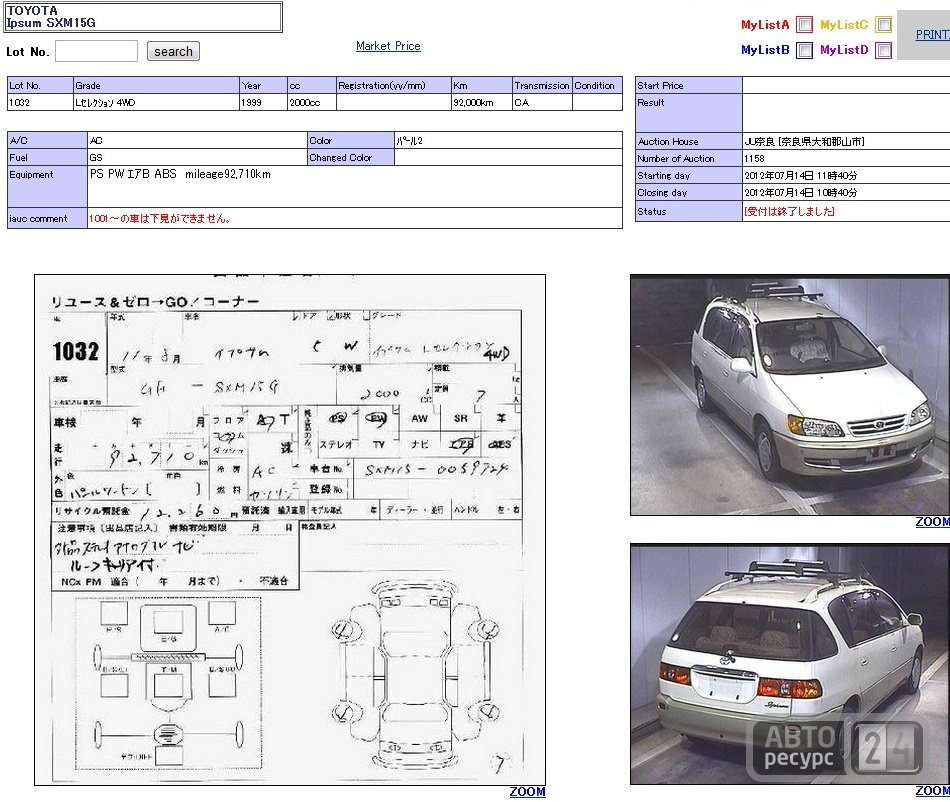Open ZOOM link under auction sheet
950x802 pixels.
(x=527, y=792)
